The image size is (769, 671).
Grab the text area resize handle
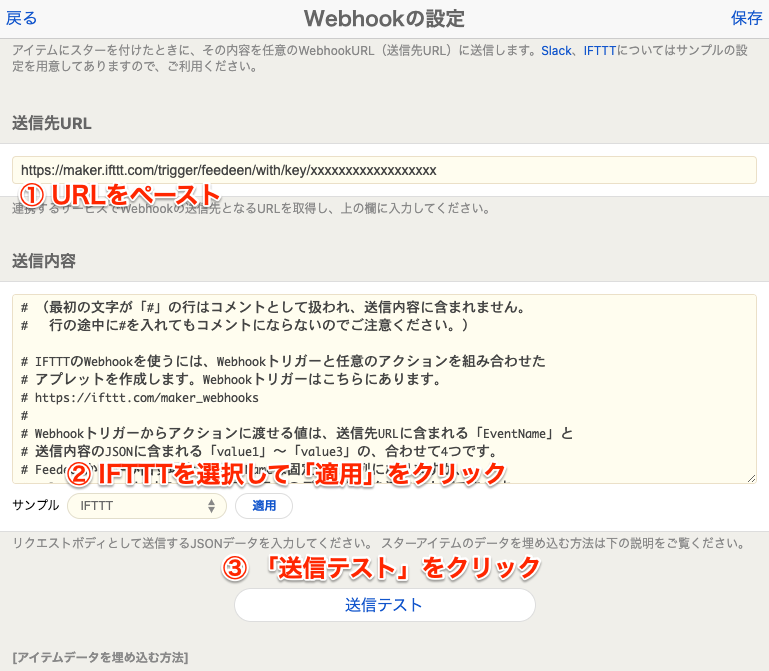(x=750, y=478)
